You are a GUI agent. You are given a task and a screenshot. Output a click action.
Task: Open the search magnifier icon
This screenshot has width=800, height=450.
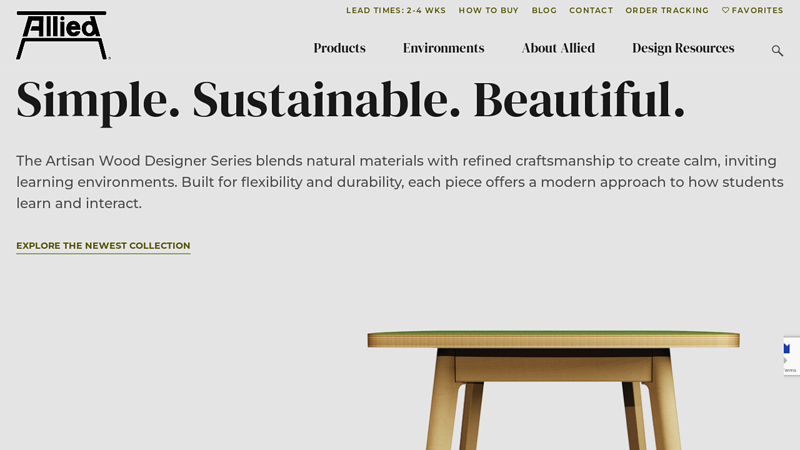(777, 51)
